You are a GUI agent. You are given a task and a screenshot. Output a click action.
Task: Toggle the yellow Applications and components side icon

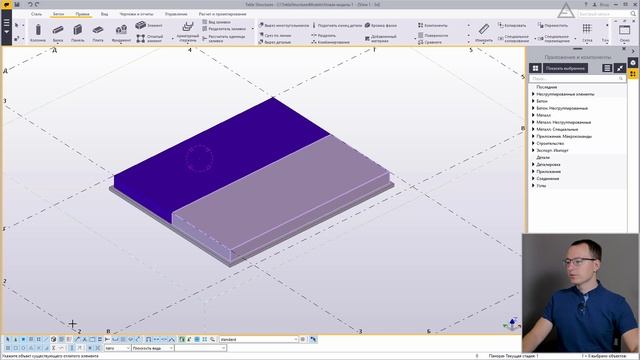[x=633, y=74]
